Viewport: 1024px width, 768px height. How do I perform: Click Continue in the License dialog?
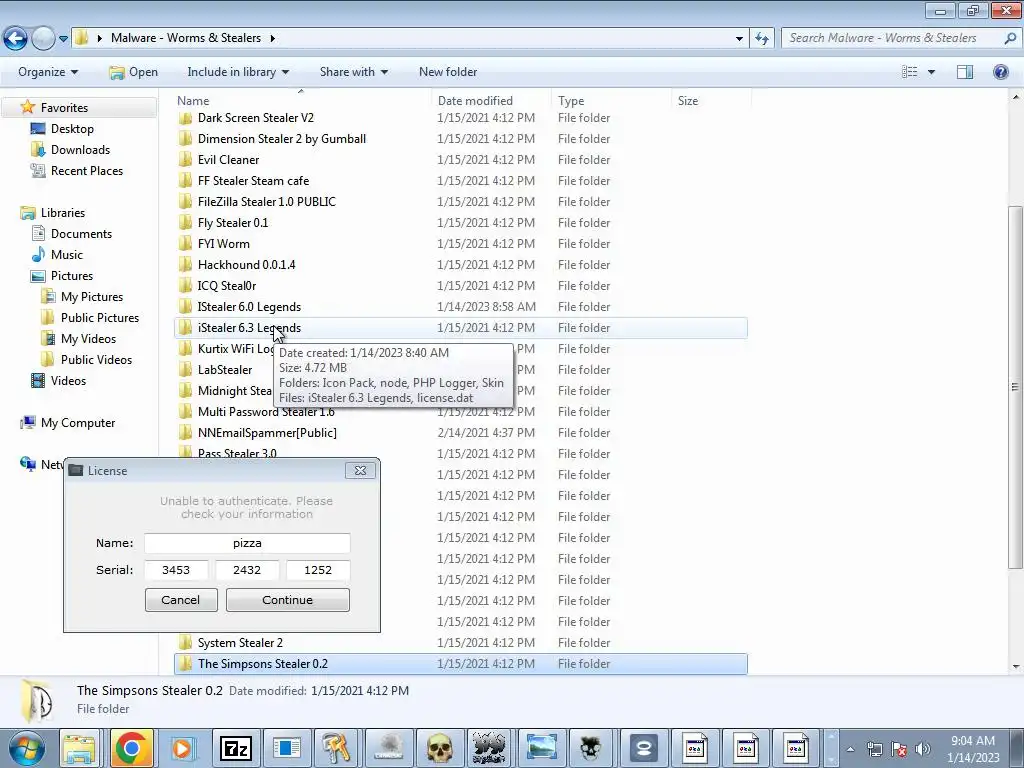(x=287, y=600)
